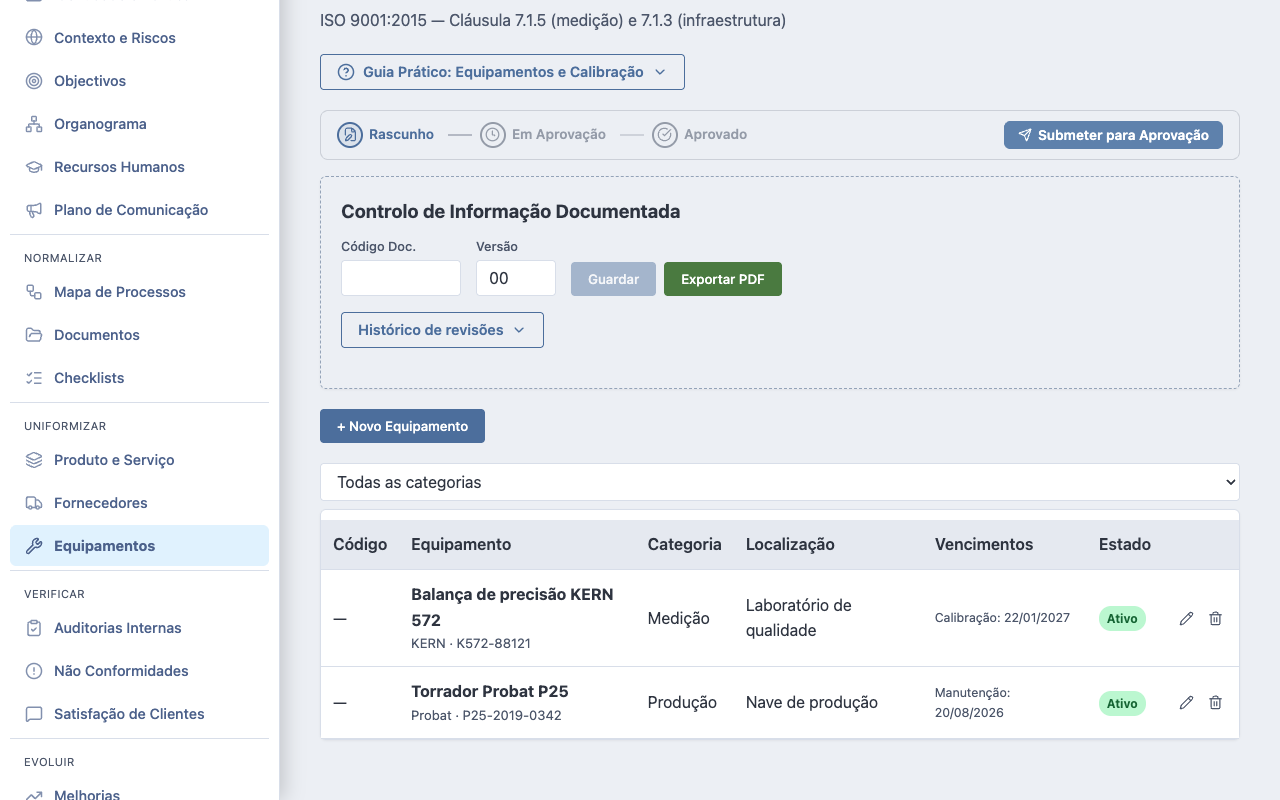Click the graduation cap icon beside Recursos Humanos

coord(34,167)
